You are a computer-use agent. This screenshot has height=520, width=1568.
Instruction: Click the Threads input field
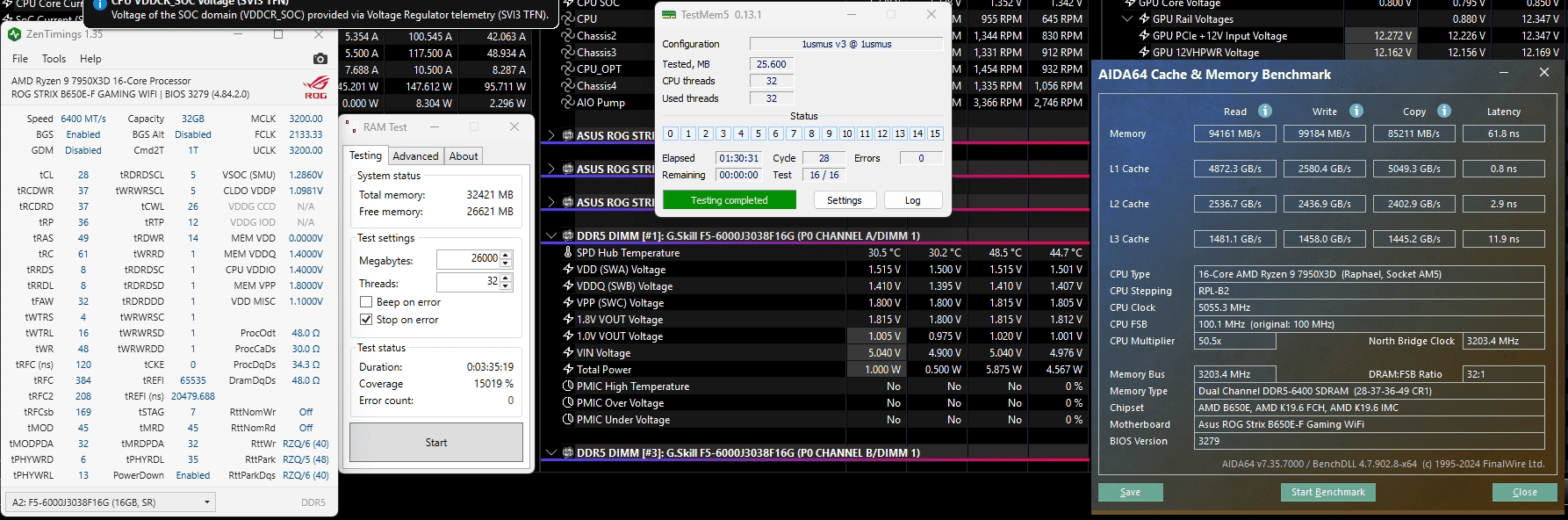pos(468,282)
